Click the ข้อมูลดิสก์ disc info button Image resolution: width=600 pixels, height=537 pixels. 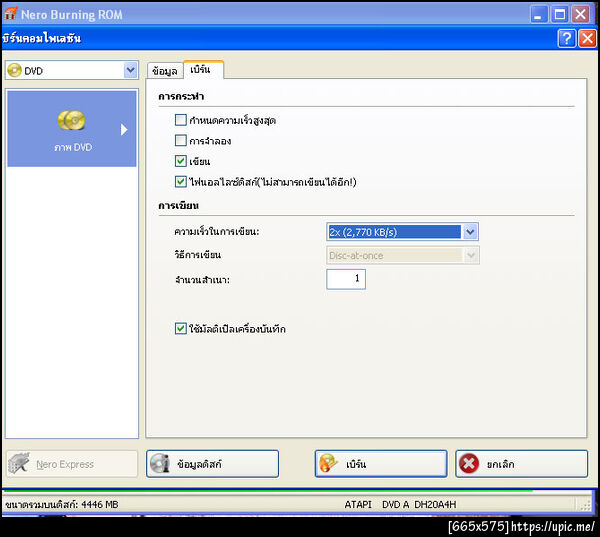pos(212,464)
